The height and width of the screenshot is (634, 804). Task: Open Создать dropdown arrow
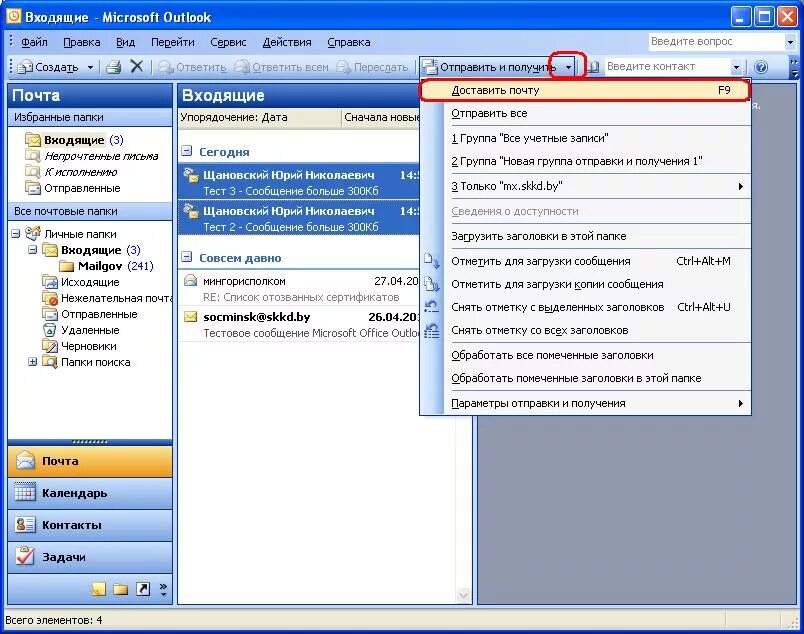pyautogui.click(x=90, y=67)
